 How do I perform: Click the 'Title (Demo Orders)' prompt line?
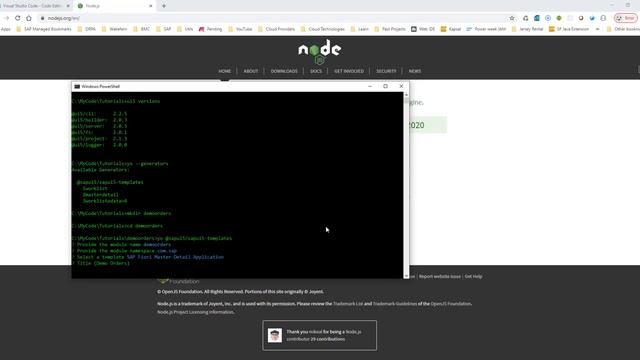[101, 263]
